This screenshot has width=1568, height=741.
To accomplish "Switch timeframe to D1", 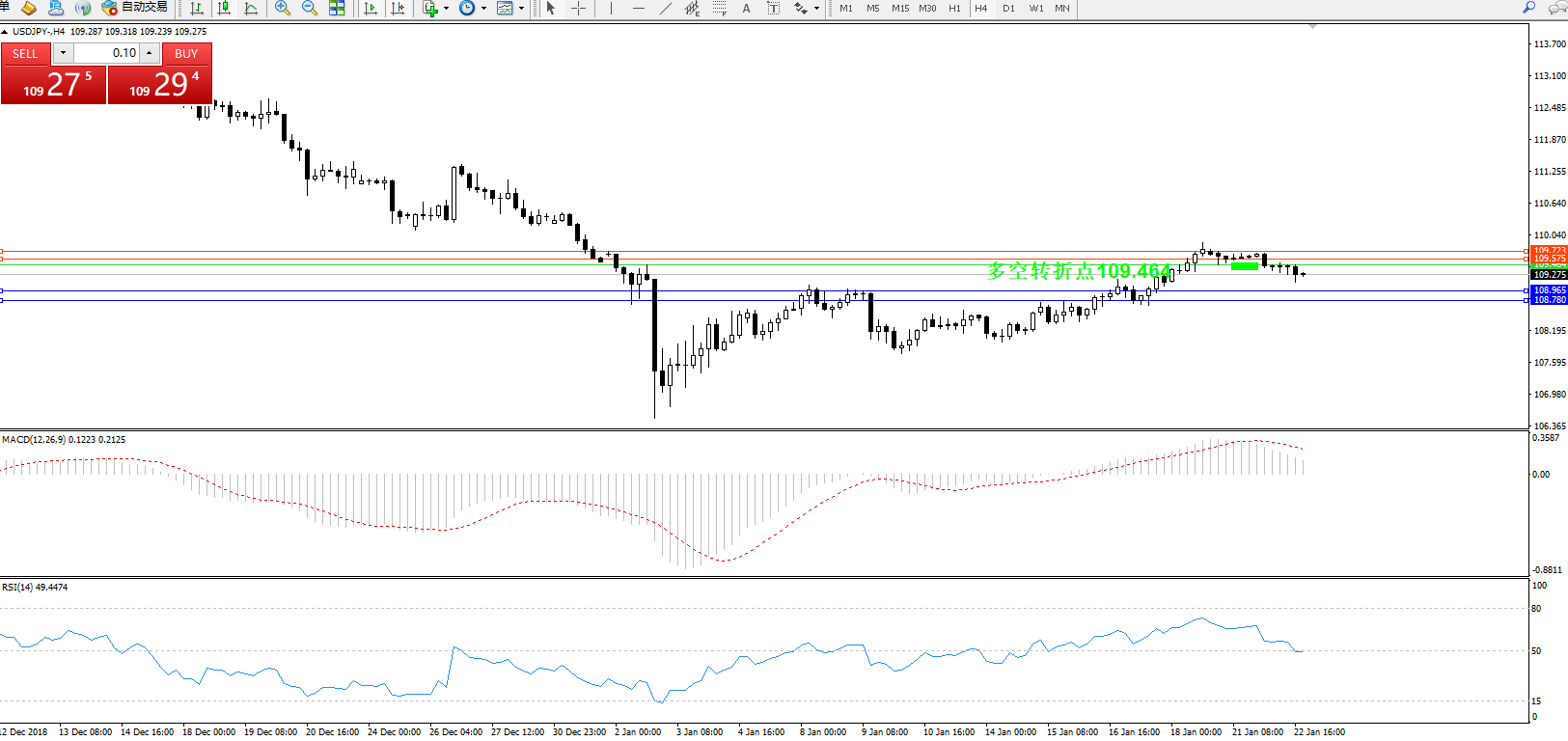I will coord(1008,8).
